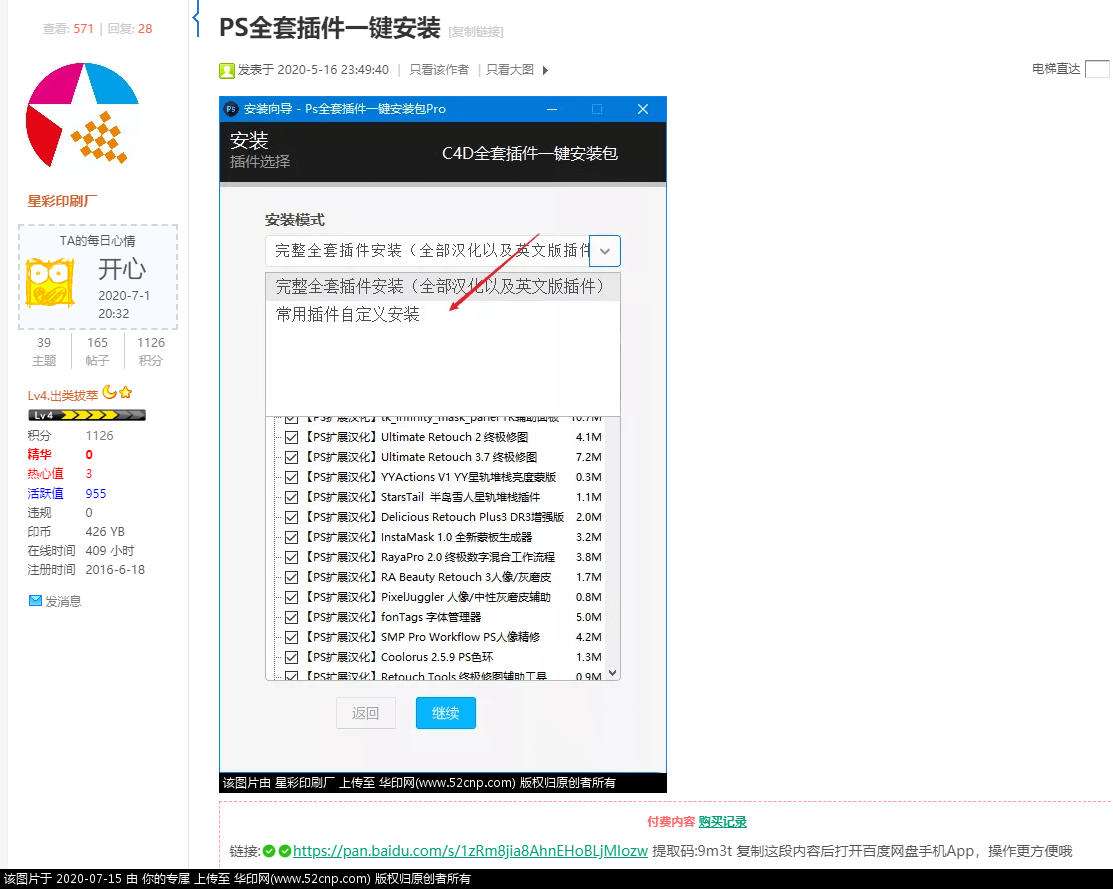1113x889 pixels.
Task: Click the daily mood owl emoticon
Action: (50, 283)
